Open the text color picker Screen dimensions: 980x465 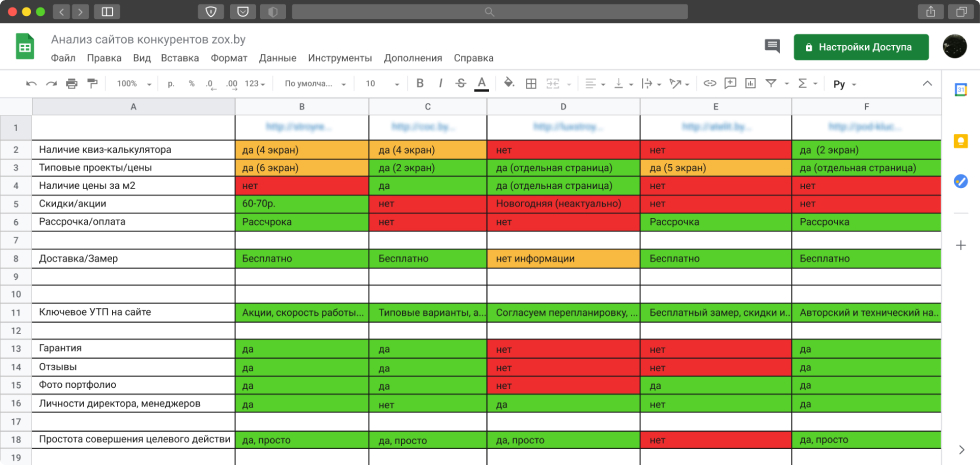pyautogui.click(x=482, y=84)
